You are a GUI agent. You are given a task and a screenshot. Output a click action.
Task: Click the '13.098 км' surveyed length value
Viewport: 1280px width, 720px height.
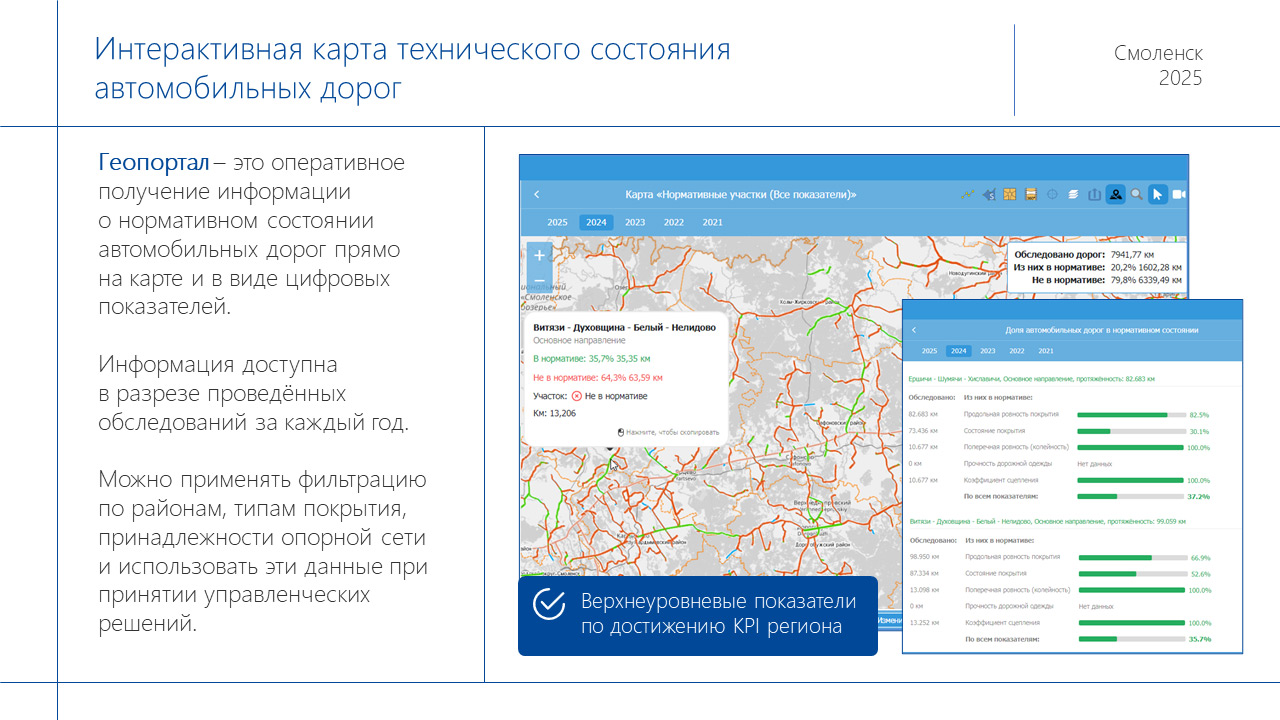tap(923, 590)
